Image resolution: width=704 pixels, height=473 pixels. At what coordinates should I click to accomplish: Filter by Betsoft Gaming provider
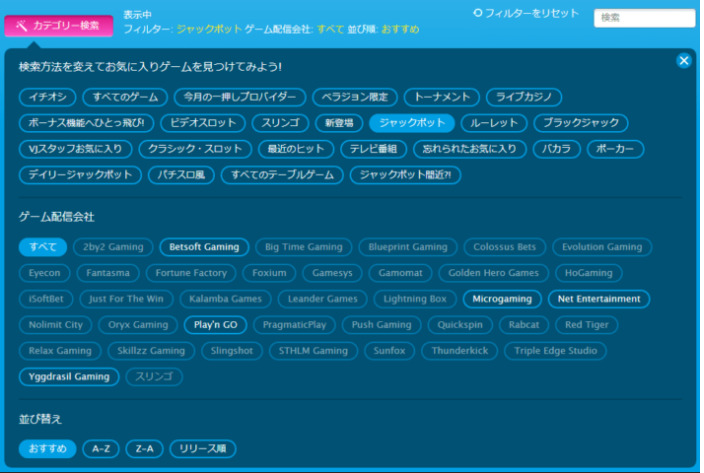point(204,247)
